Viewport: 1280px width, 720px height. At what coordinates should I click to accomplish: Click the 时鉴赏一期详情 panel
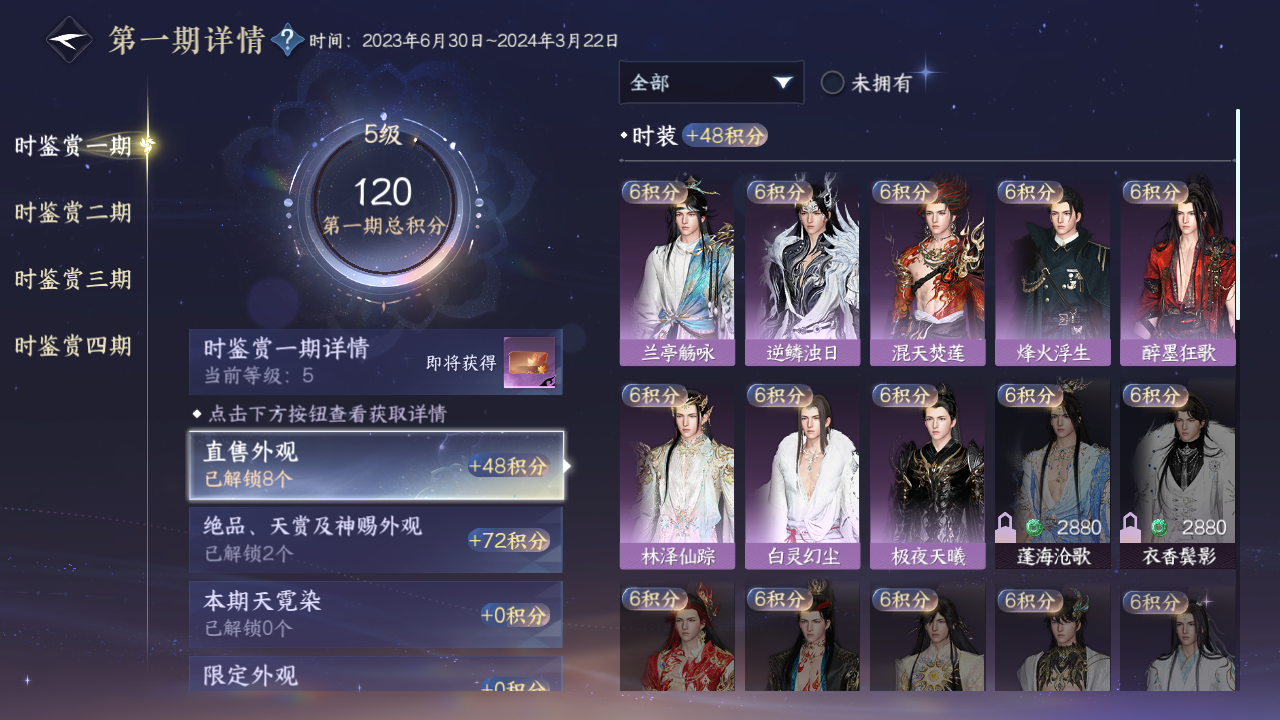[x=376, y=363]
